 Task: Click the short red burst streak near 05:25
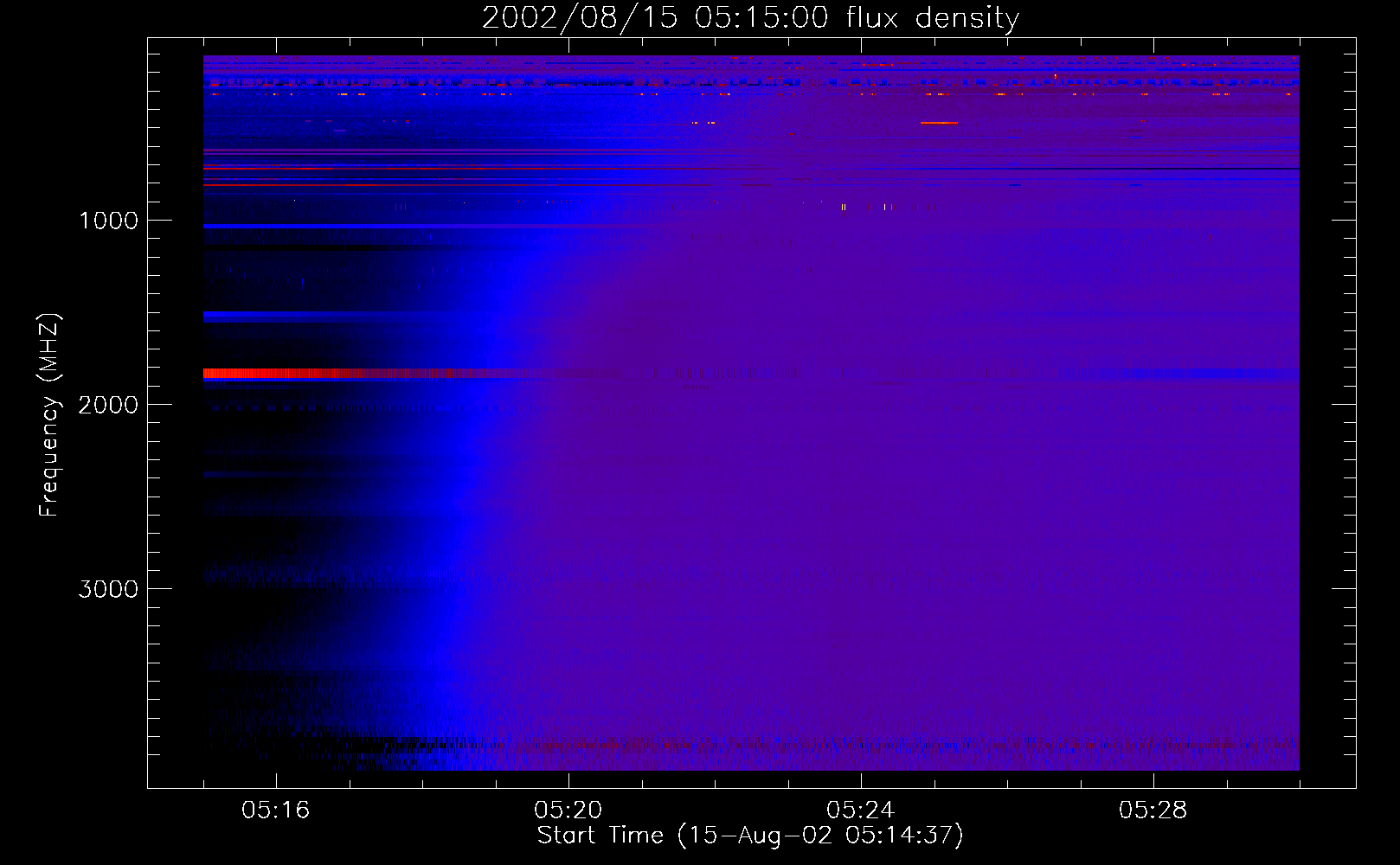point(939,123)
